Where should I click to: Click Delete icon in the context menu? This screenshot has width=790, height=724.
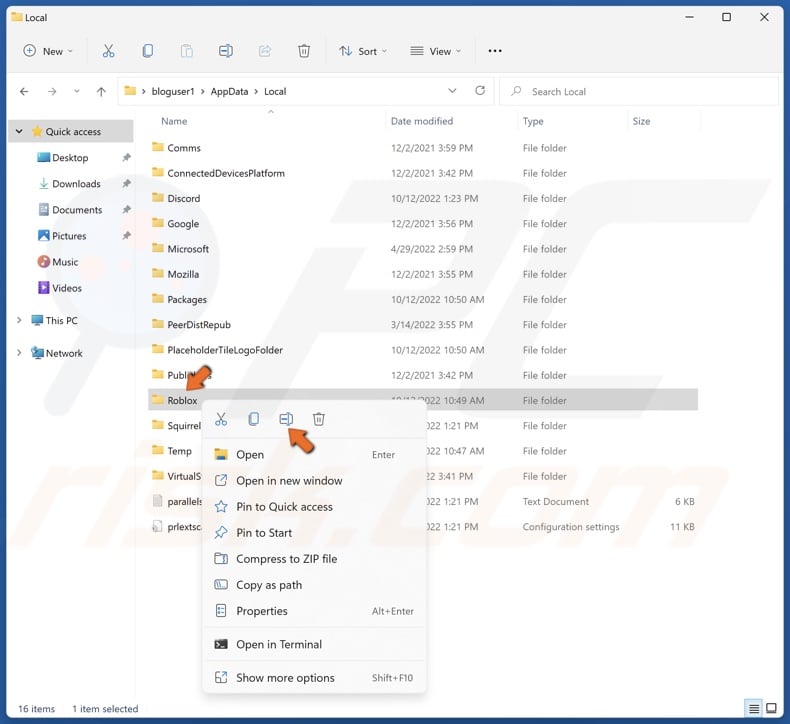pos(318,419)
